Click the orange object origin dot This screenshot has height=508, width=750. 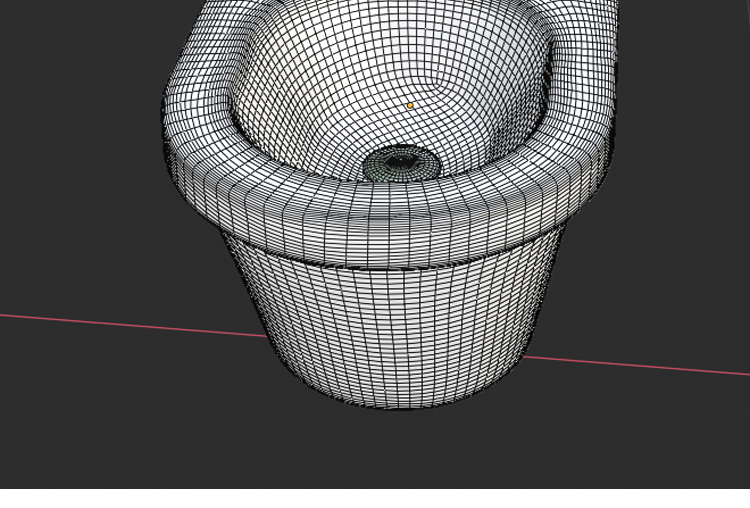coord(410,105)
